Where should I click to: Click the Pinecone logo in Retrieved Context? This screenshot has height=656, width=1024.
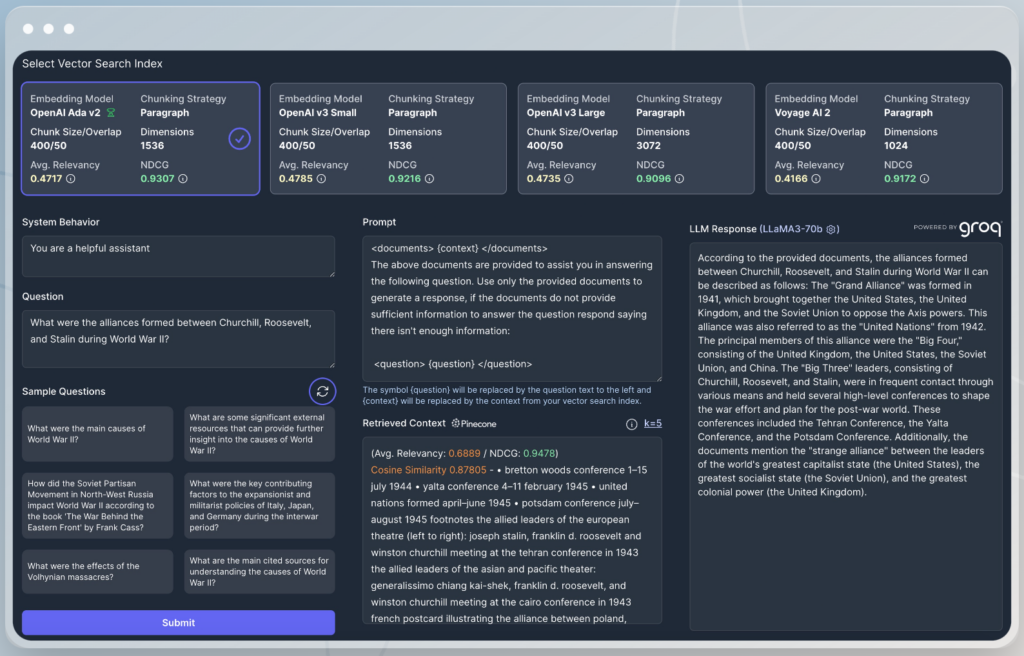(x=474, y=423)
